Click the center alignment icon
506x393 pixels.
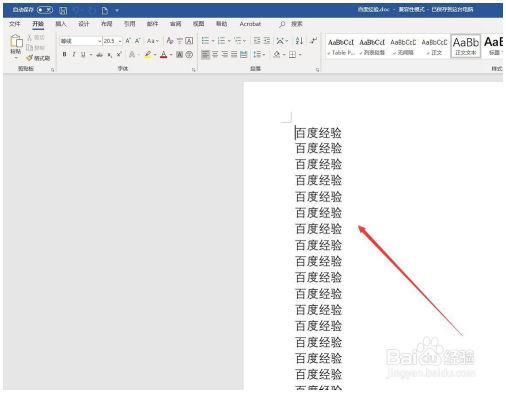pos(215,54)
